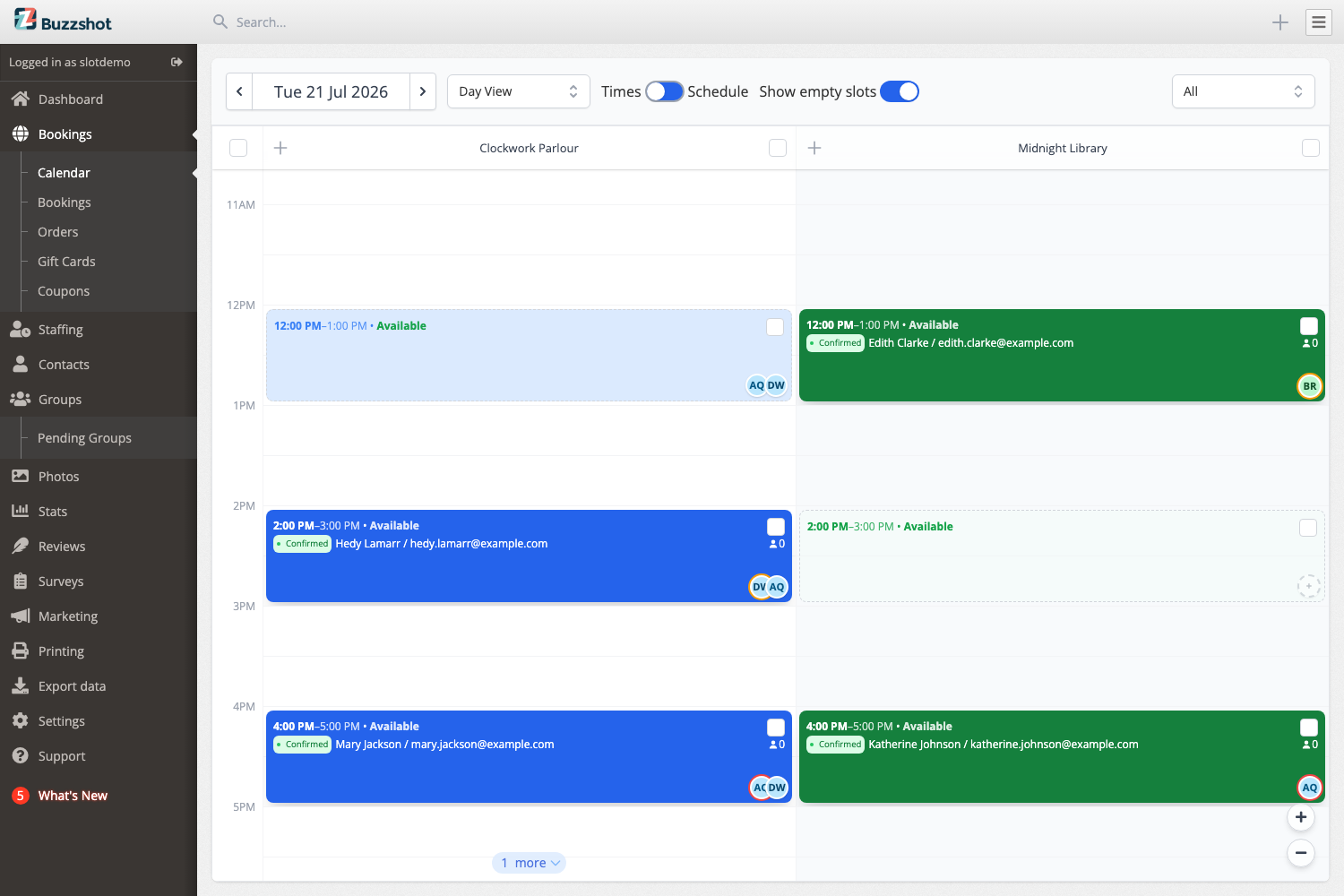Click the Staffing icon in sidebar
The width and height of the screenshot is (1344, 896).
tap(20, 330)
